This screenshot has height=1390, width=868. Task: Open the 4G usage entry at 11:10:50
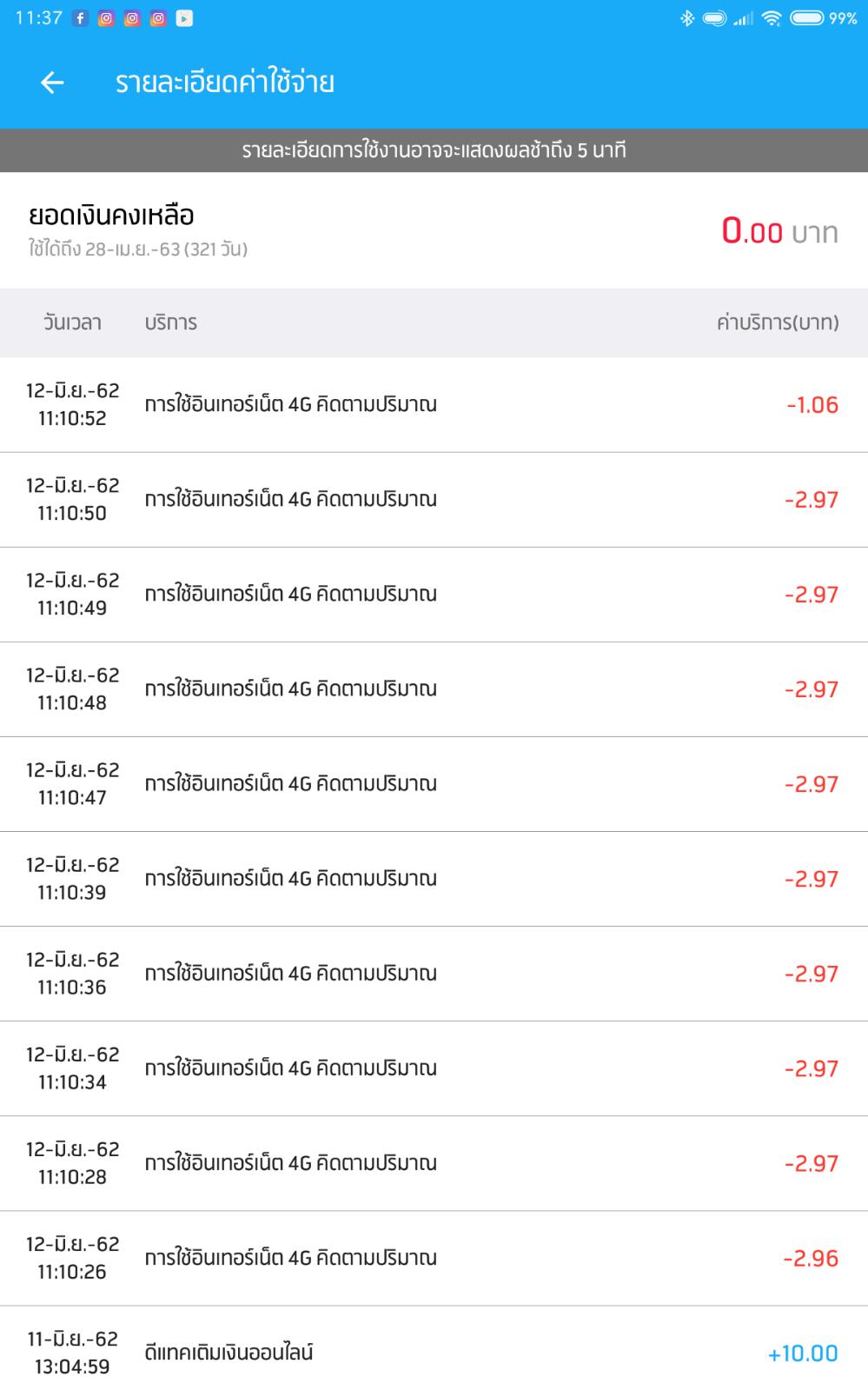[434, 500]
